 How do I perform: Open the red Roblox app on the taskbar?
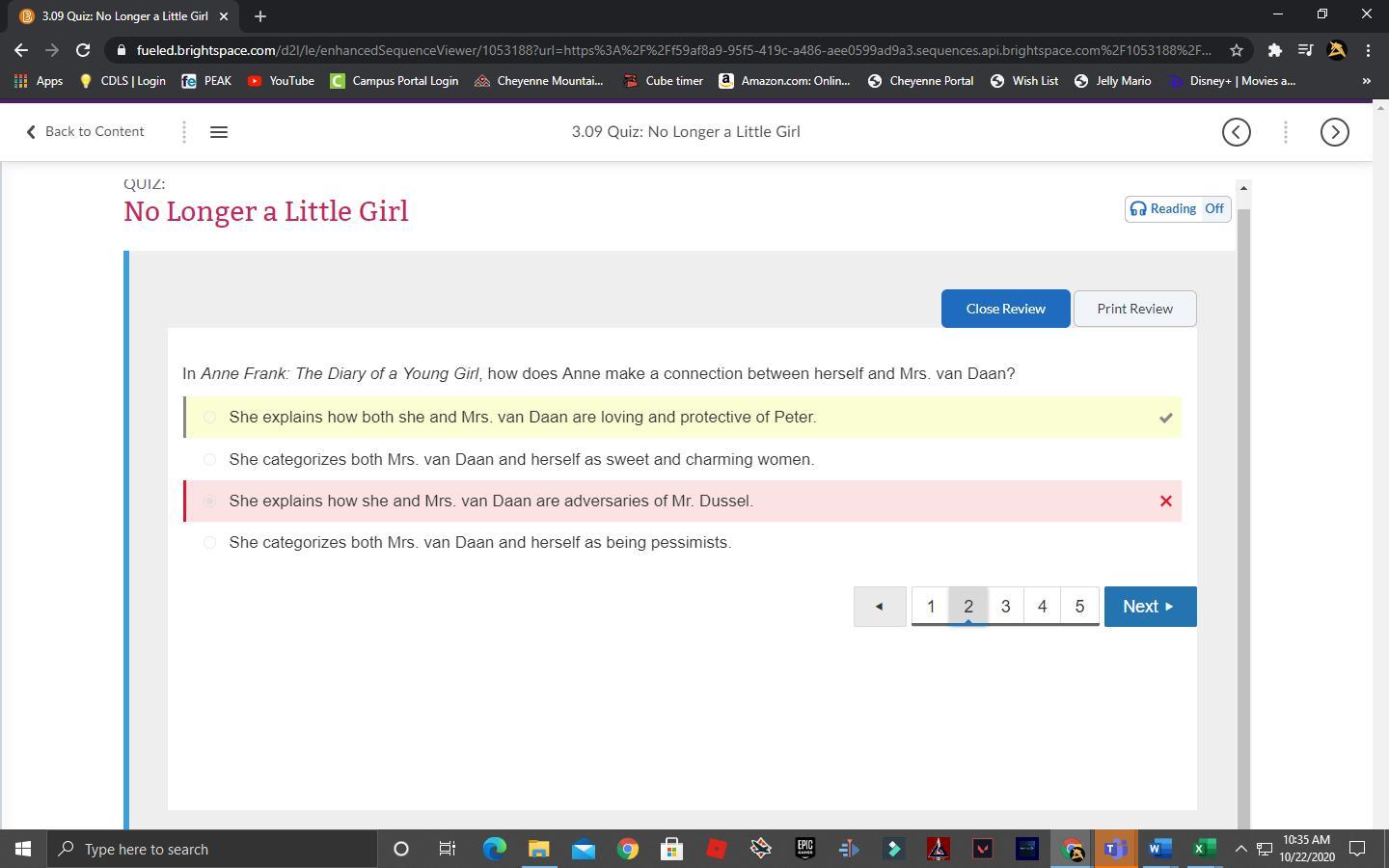[717, 849]
